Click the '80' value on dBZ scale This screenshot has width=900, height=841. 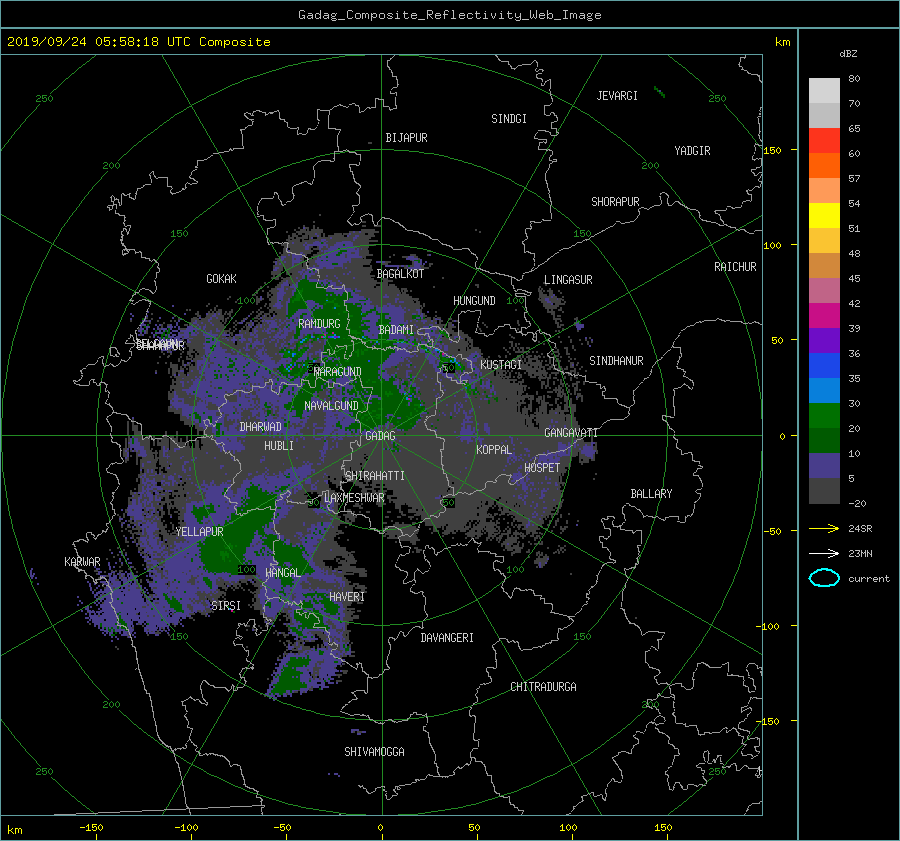point(854,79)
